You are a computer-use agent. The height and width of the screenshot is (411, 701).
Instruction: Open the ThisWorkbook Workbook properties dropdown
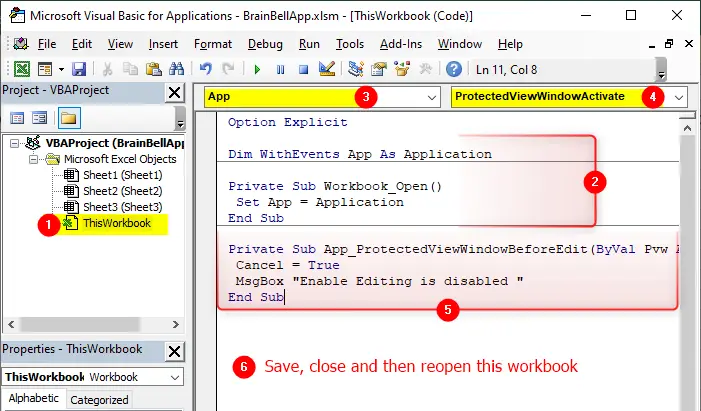click(x=175, y=377)
